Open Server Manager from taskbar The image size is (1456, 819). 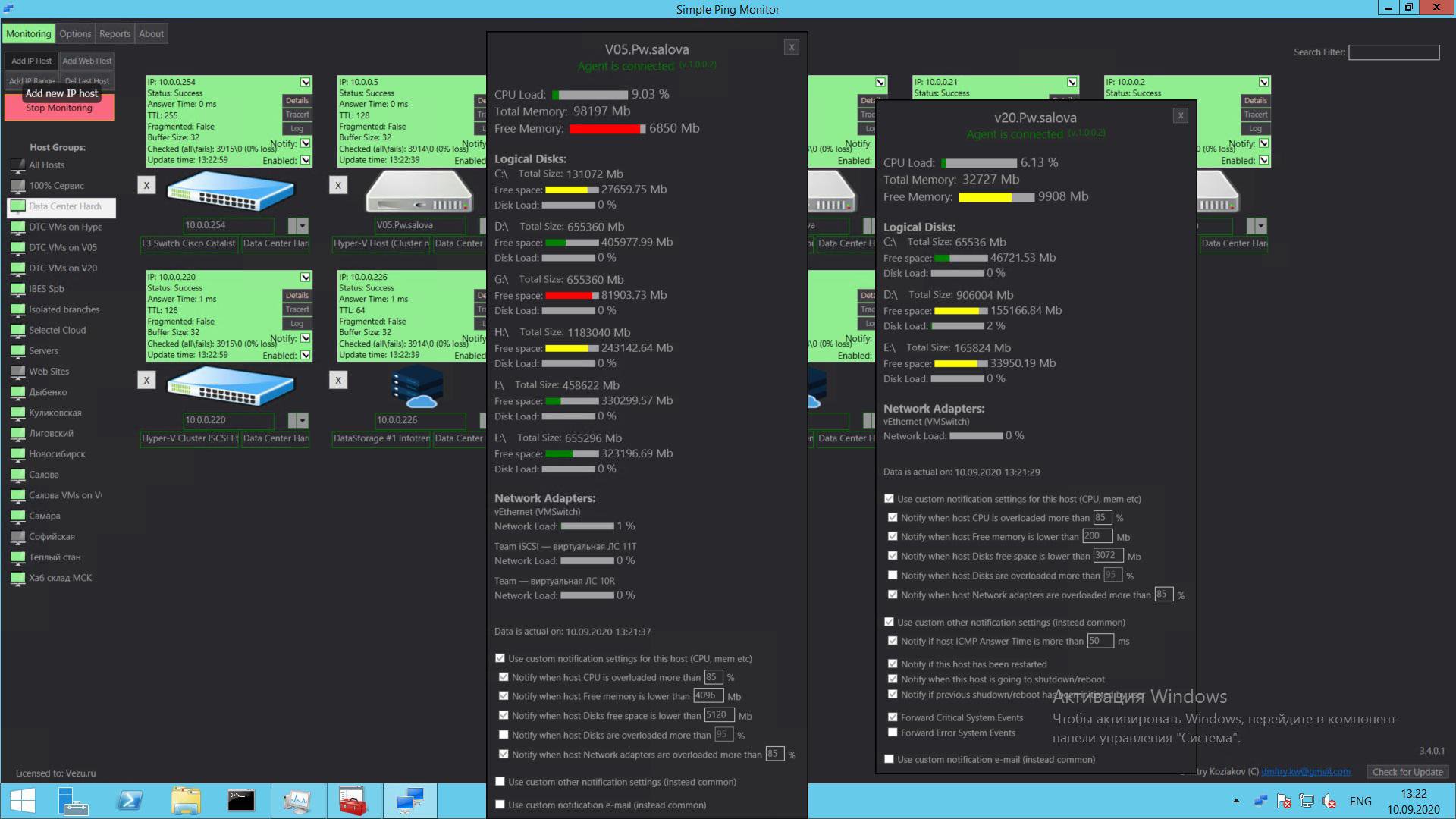[x=74, y=801]
